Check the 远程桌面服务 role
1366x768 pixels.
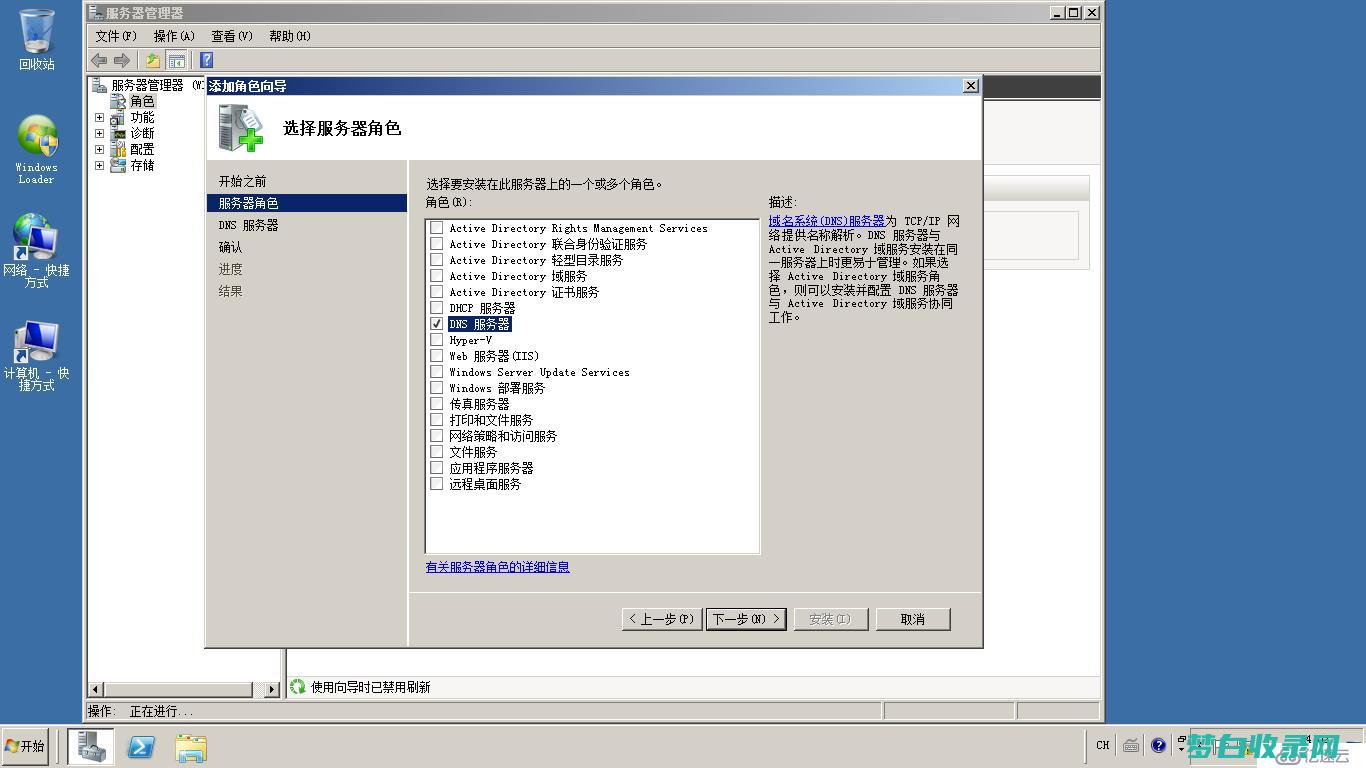tap(436, 484)
